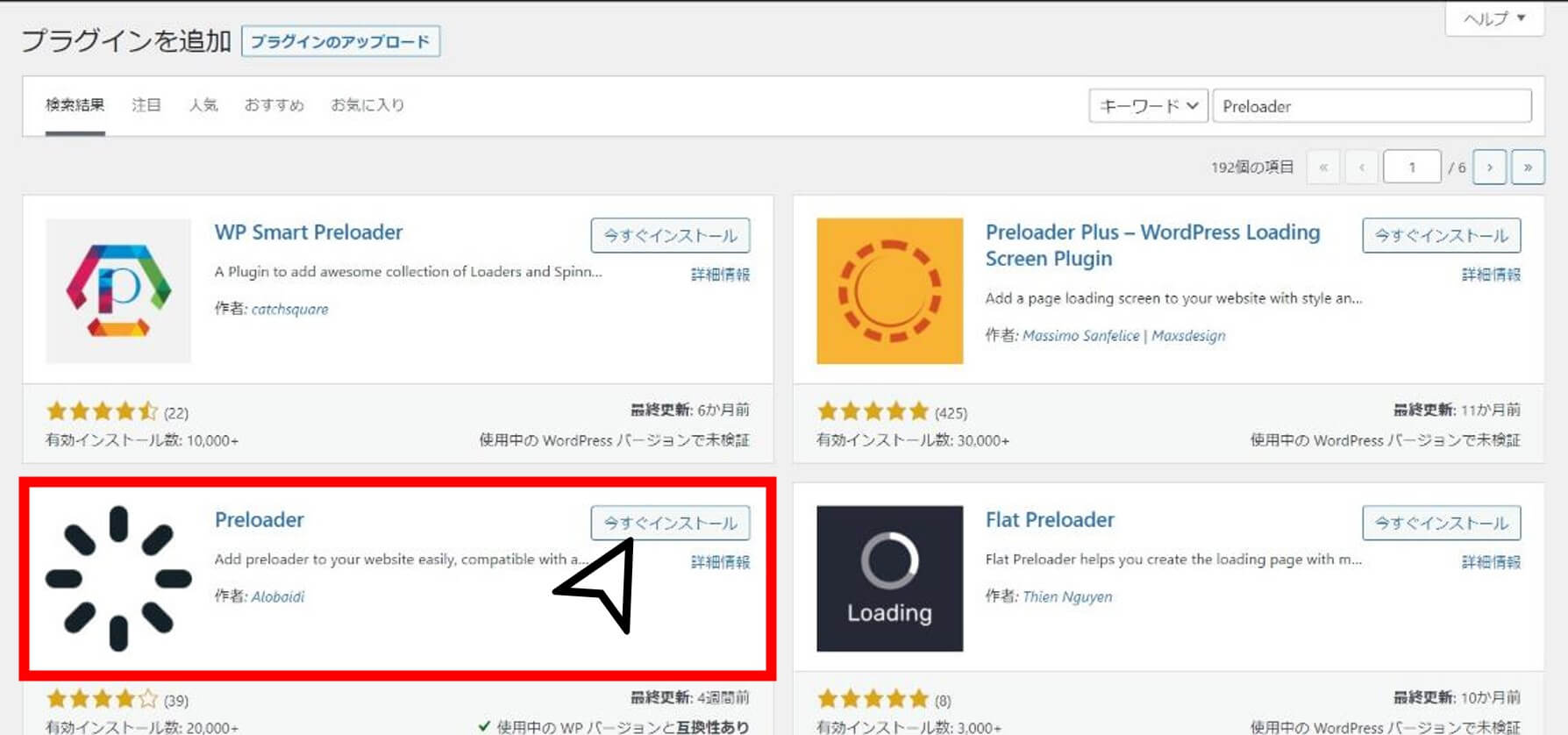Open 詳細情報 for Flat Preloader
Image resolution: width=1568 pixels, height=735 pixels.
click(x=1491, y=562)
